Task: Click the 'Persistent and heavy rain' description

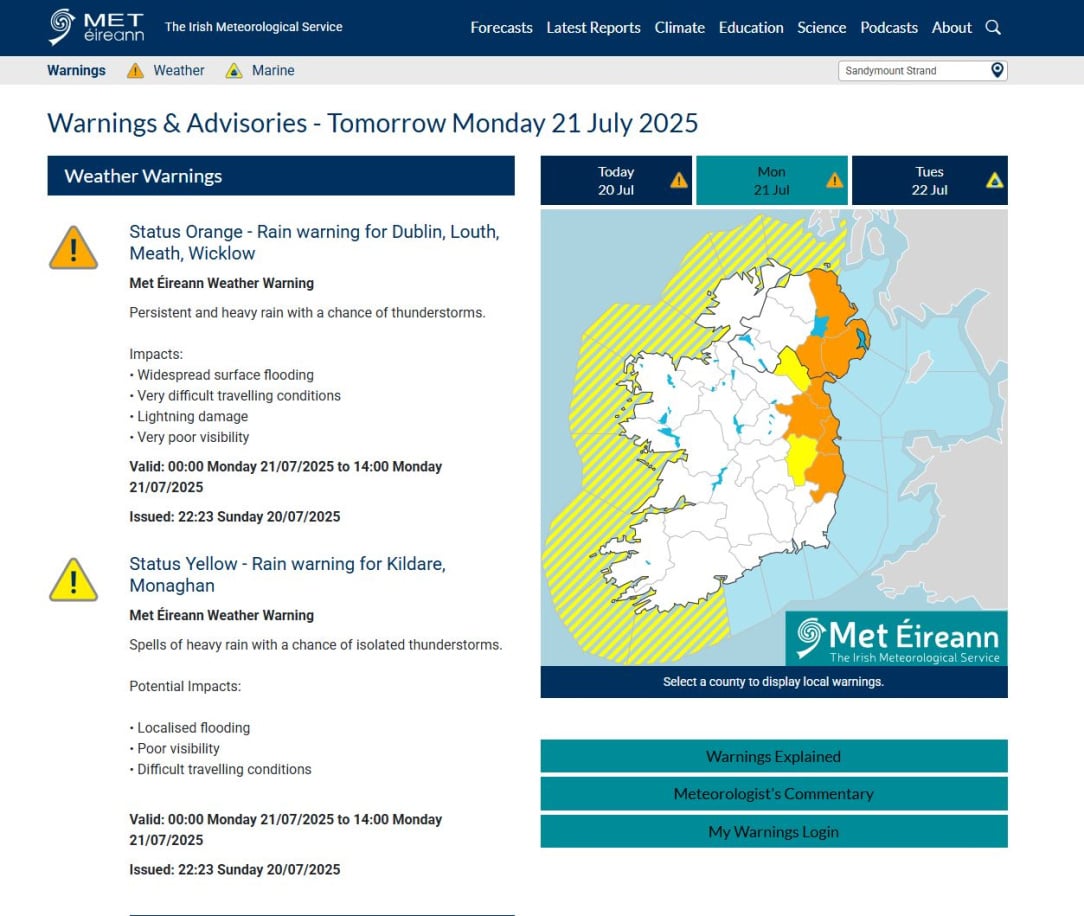Action: pyautogui.click(x=307, y=312)
